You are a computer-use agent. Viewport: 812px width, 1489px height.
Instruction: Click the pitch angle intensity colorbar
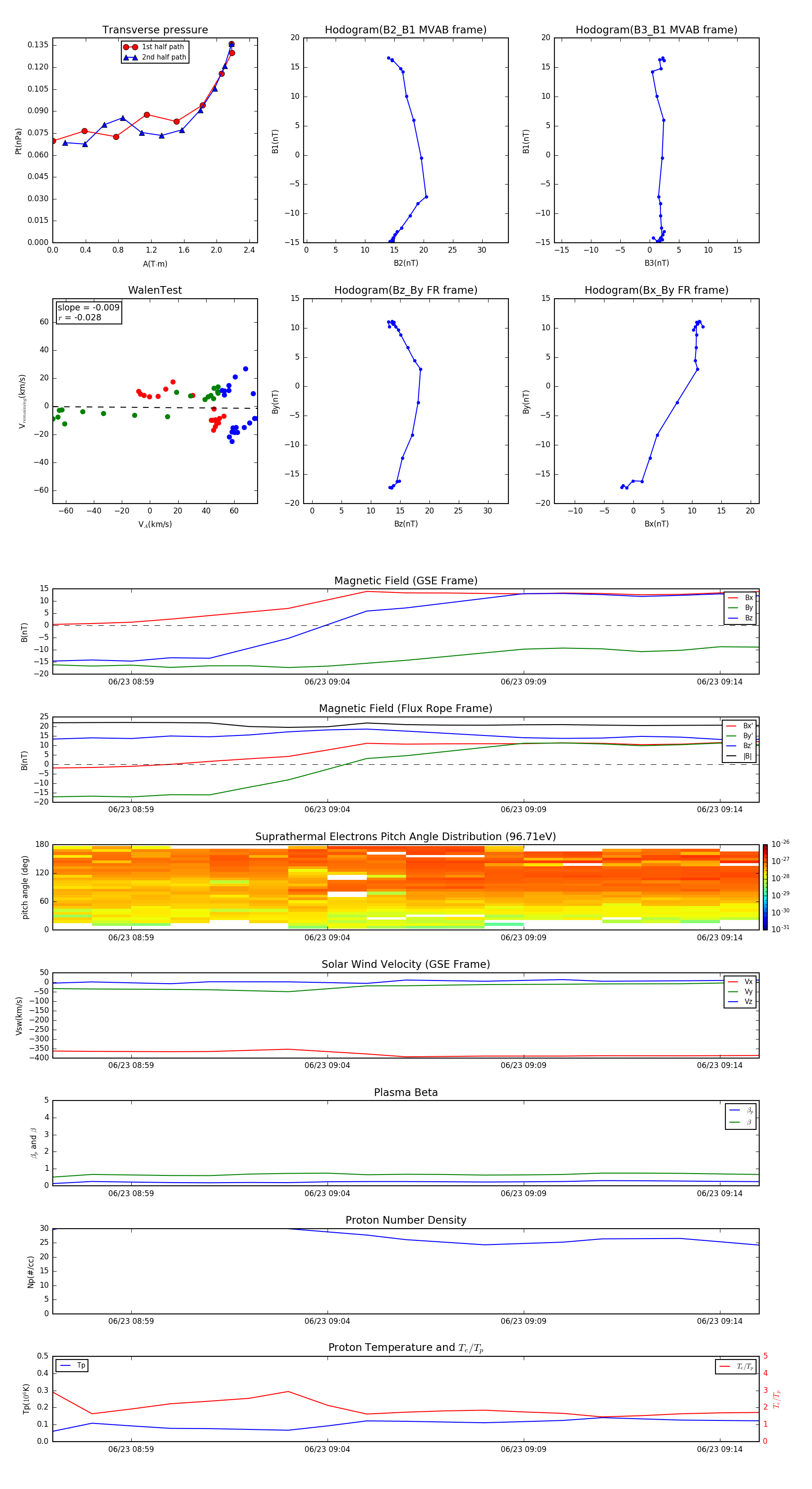(x=765, y=887)
